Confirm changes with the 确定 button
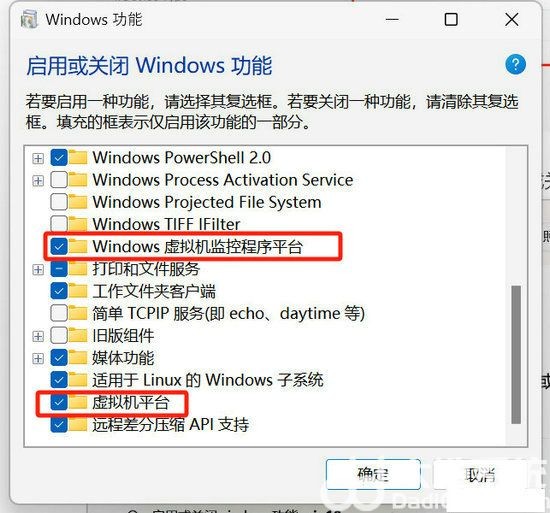Image resolution: width=550 pixels, height=513 pixels. tap(373, 474)
